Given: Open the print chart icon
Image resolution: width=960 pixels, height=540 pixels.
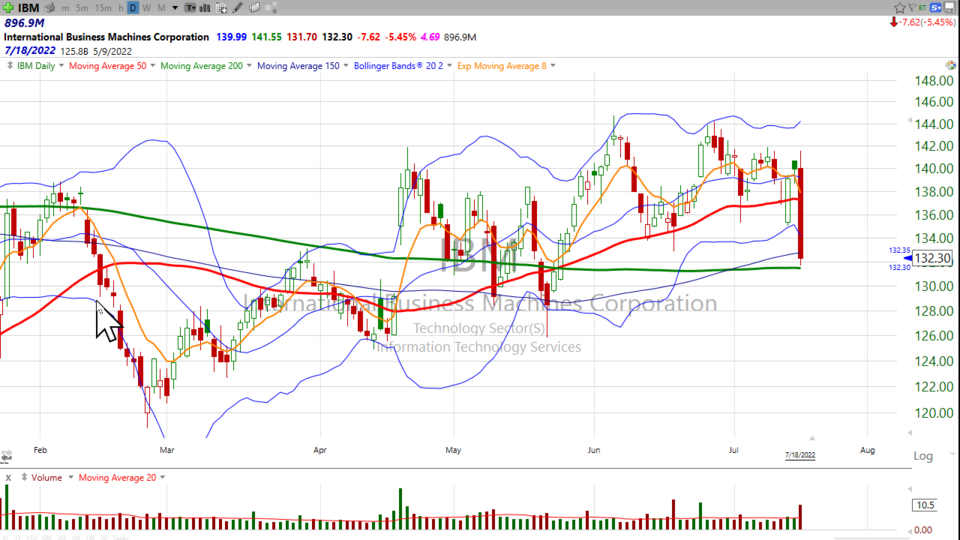Looking at the screenshot, I should pos(50,8).
